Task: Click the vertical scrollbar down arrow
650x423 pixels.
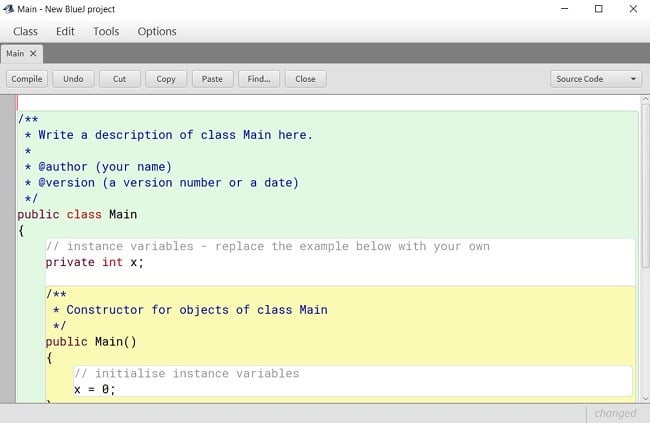Action: point(645,399)
